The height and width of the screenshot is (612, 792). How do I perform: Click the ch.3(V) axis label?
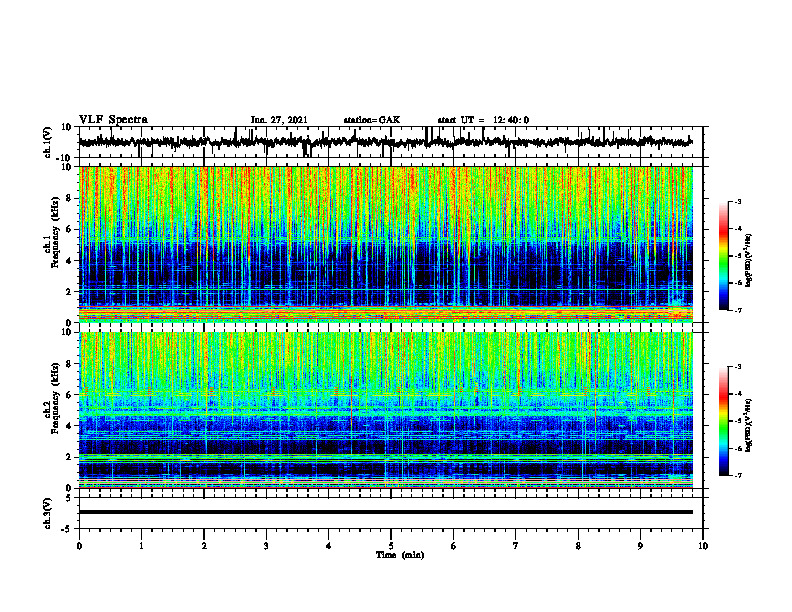[x=48, y=513]
